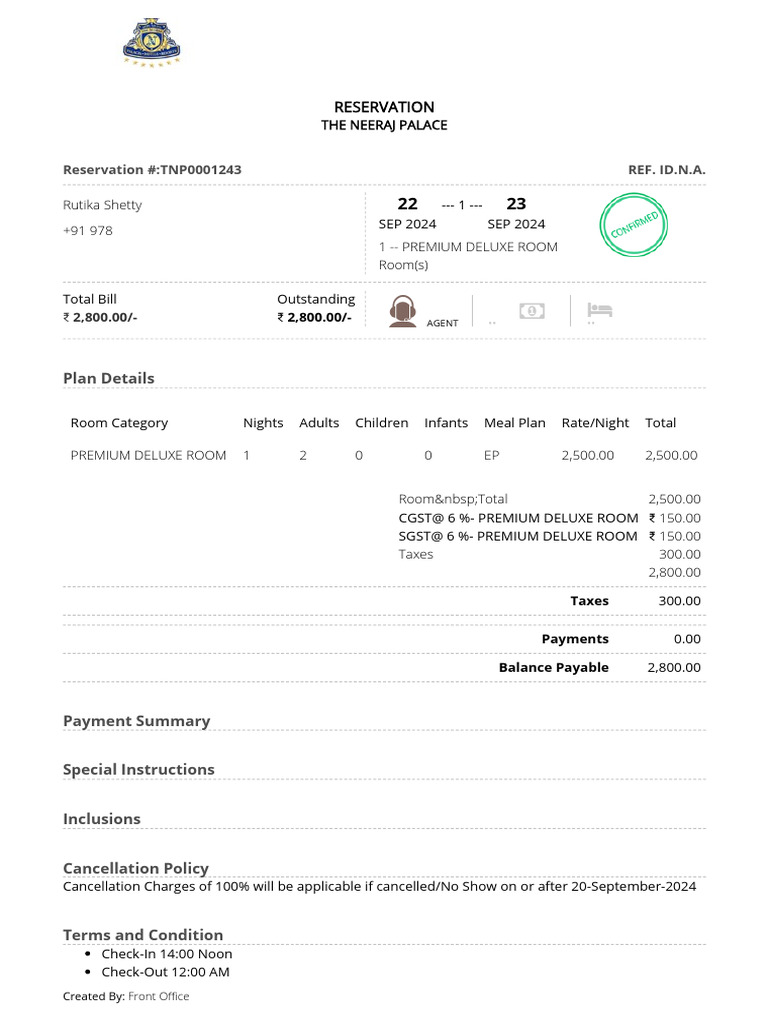Click the Front Office creator text
768x1024 pixels.
(158, 996)
